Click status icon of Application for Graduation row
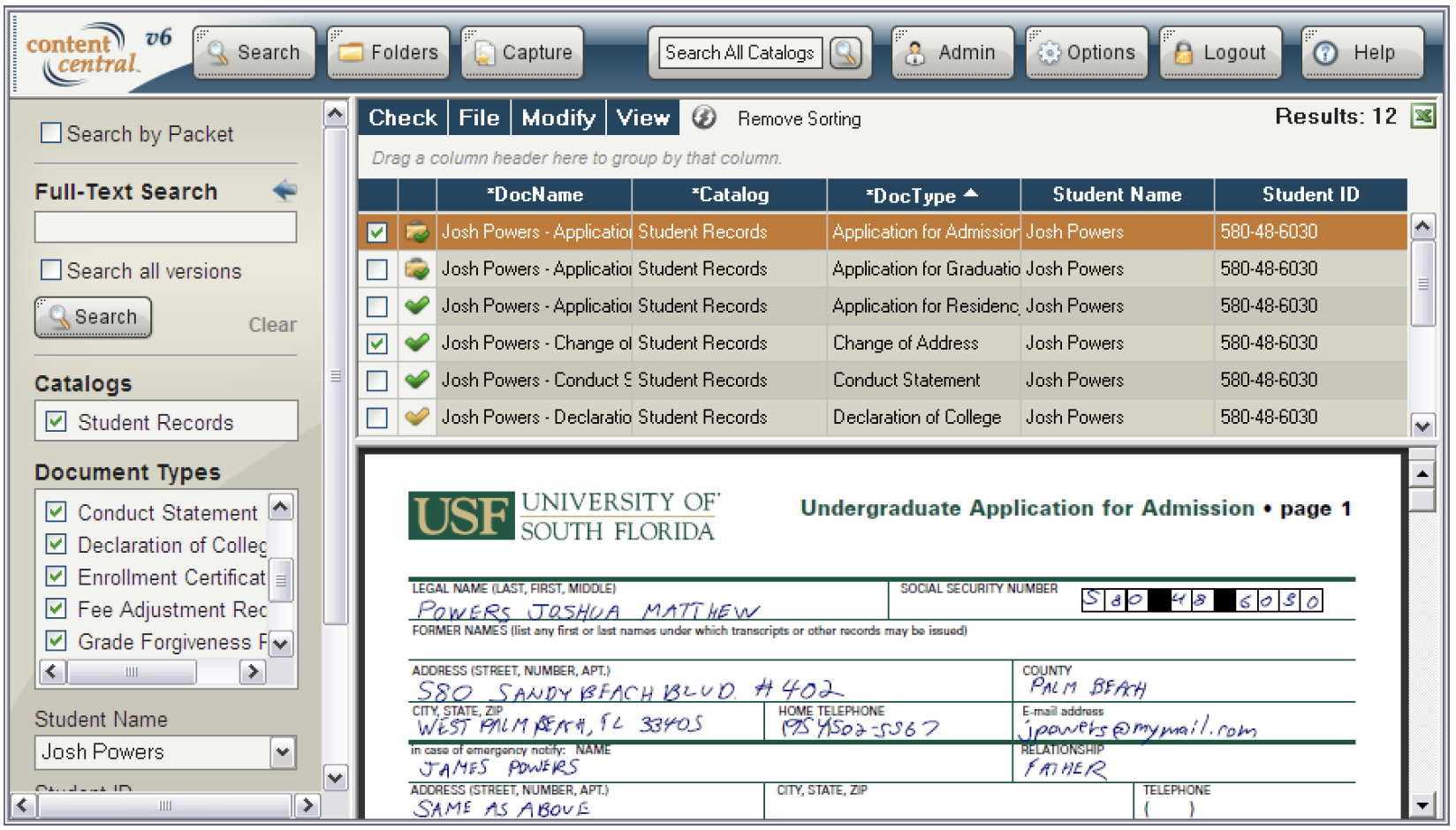 [417, 268]
